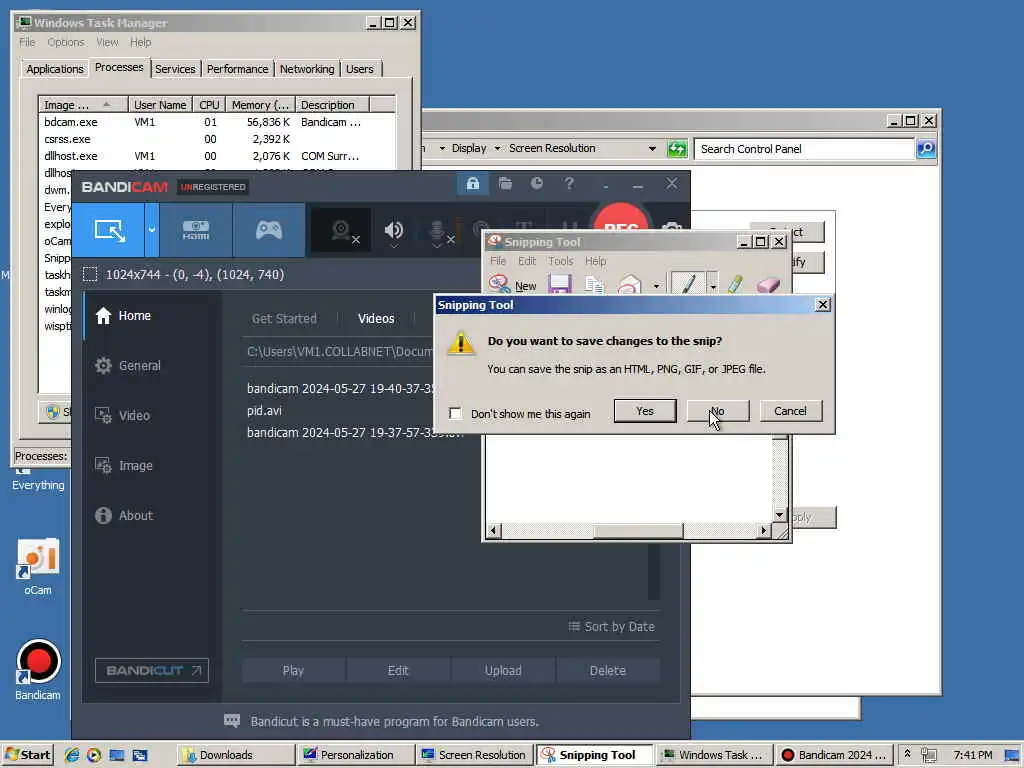Expand the Pen options dropdown arrow
This screenshot has width=1024, height=768.
tap(712, 286)
